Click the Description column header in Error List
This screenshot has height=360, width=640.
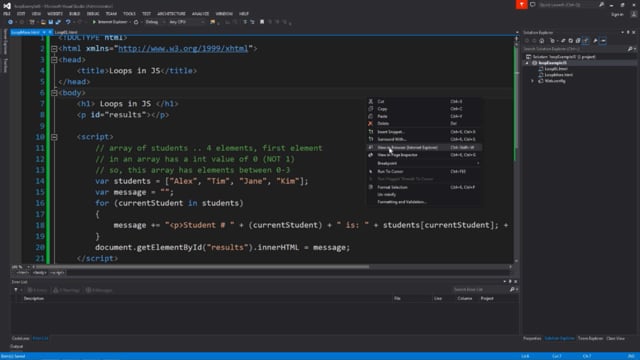34,298
